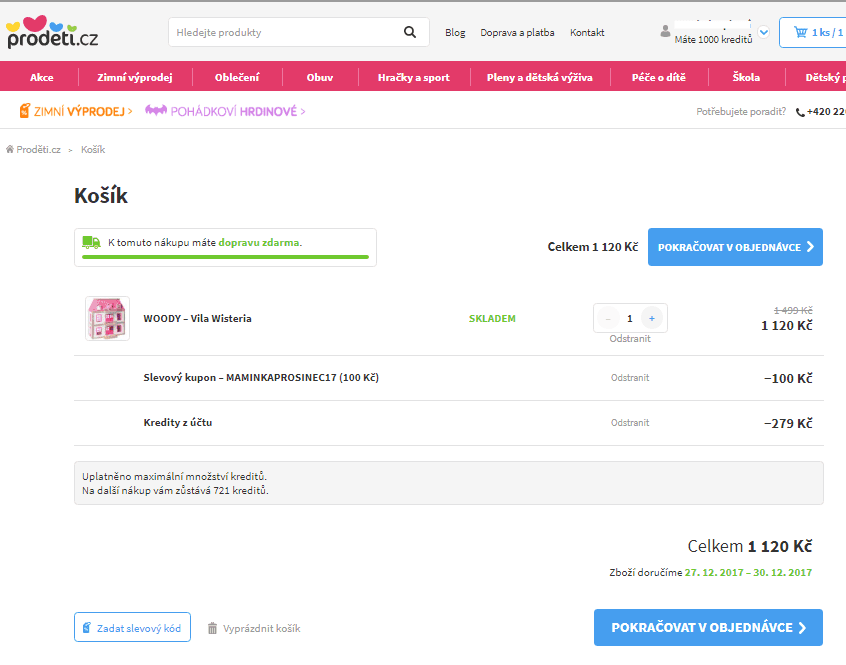
Task: Click the WOODY – Vila Wisteria product name
Action: [197, 318]
